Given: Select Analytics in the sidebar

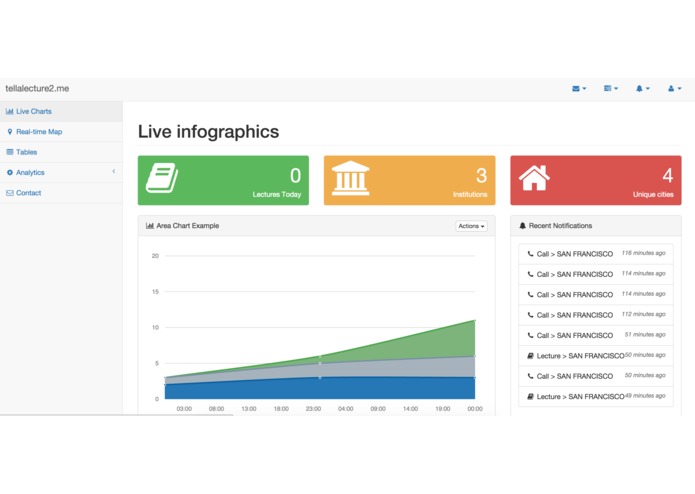Looking at the screenshot, I should [x=61, y=172].
